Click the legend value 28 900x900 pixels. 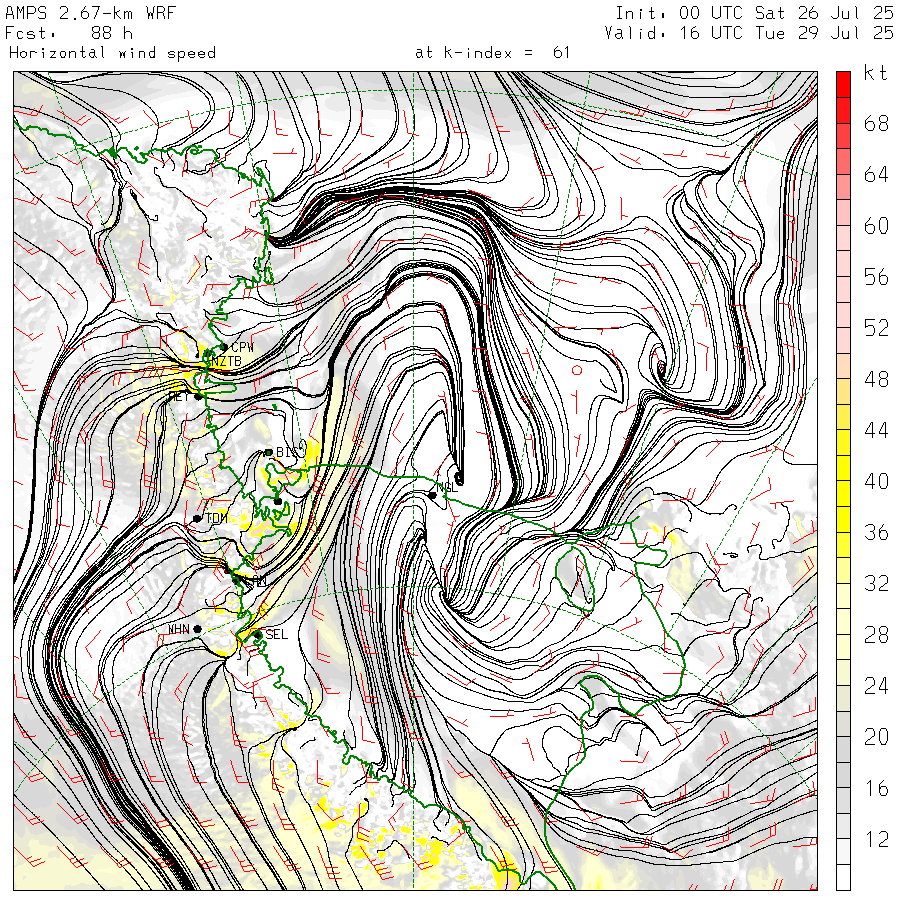[876, 635]
